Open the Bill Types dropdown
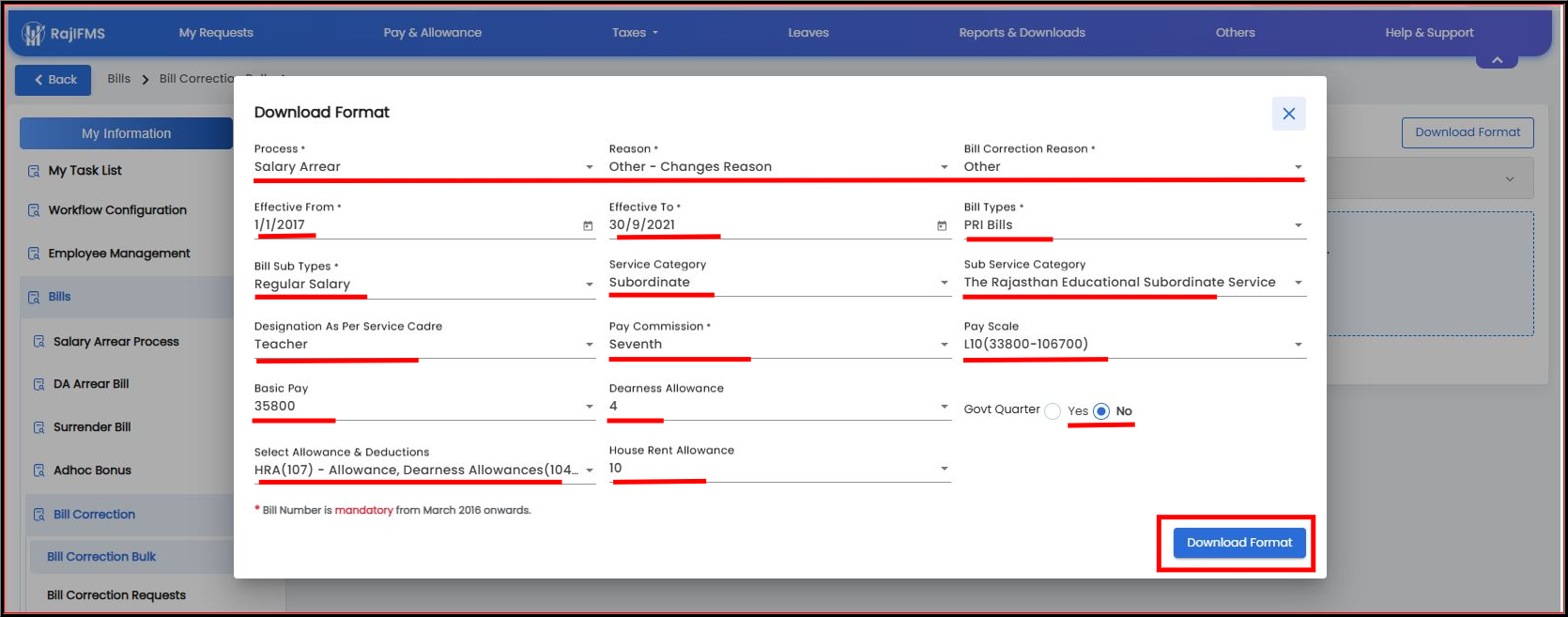The height and width of the screenshot is (617, 1568). [x=1134, y=225]
